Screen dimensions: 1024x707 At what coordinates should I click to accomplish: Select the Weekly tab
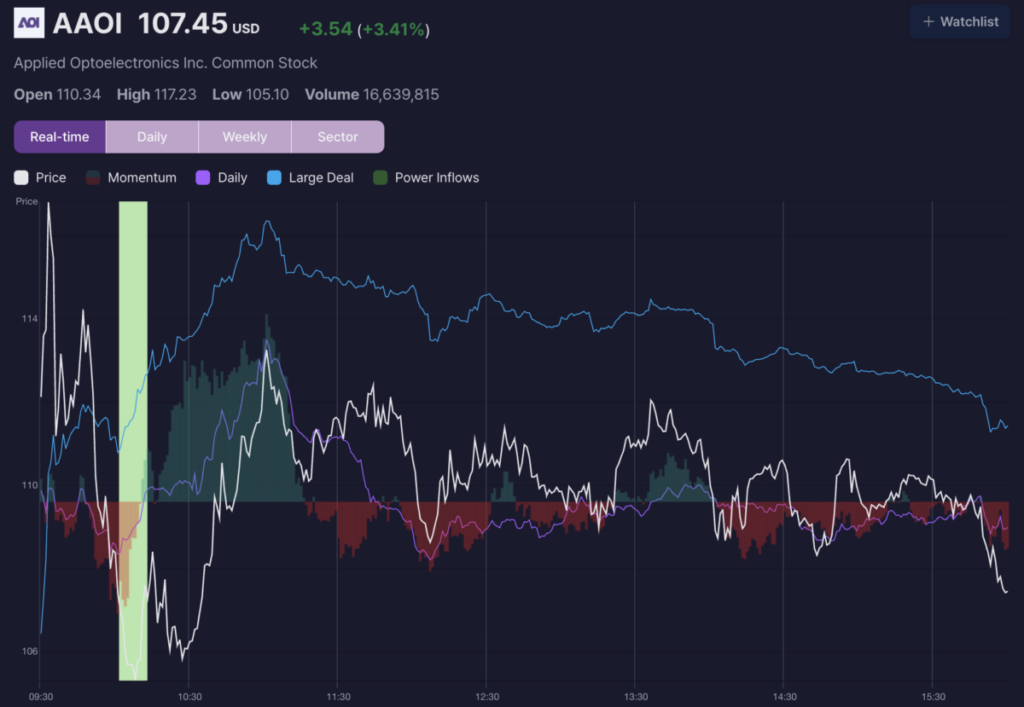[245, 137]
